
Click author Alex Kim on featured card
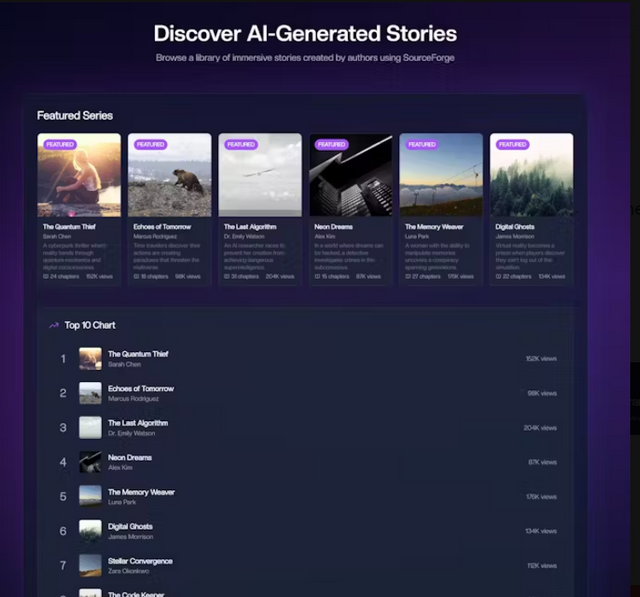pos(325,237)
